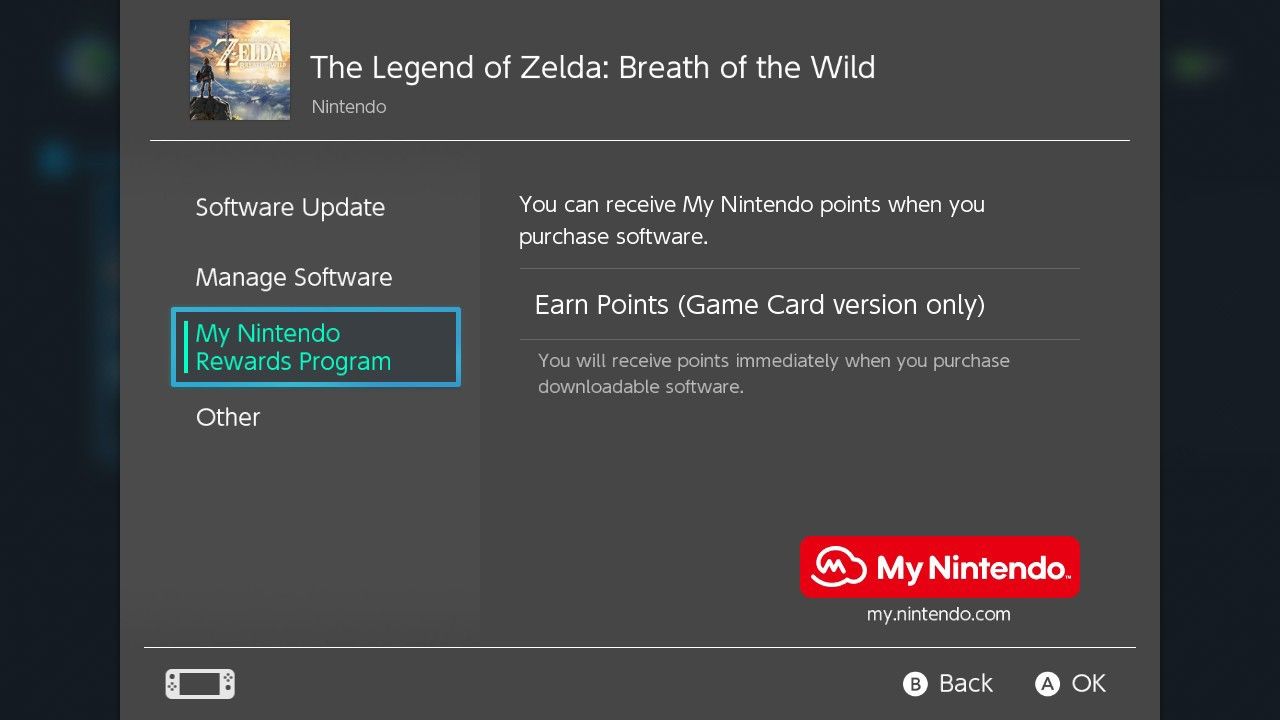
Task: Click the highlighted teal selection box
Action: [315, 347]
